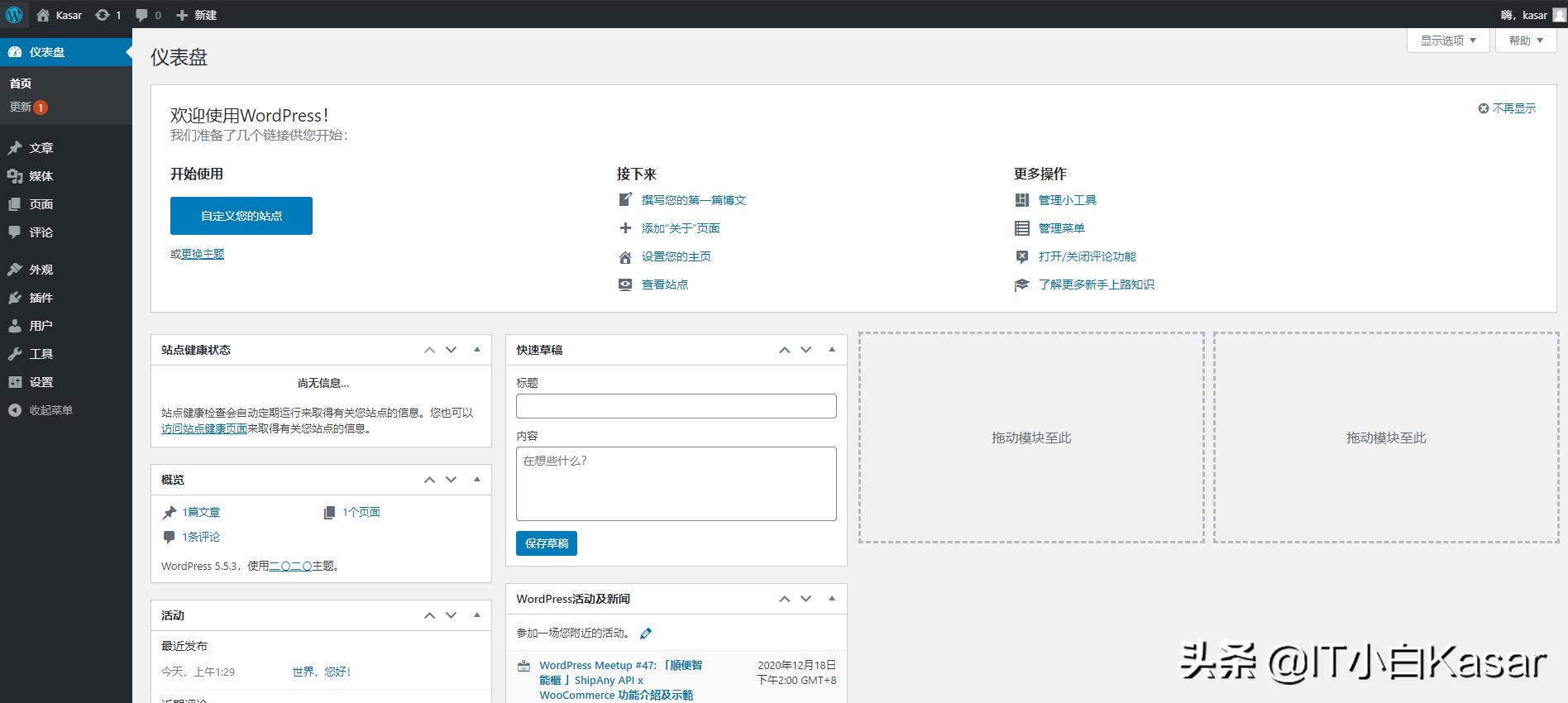Viewport: 1568px width, 703px height.
Task: Focus the 标题 input field
Action: coord(676,406)
